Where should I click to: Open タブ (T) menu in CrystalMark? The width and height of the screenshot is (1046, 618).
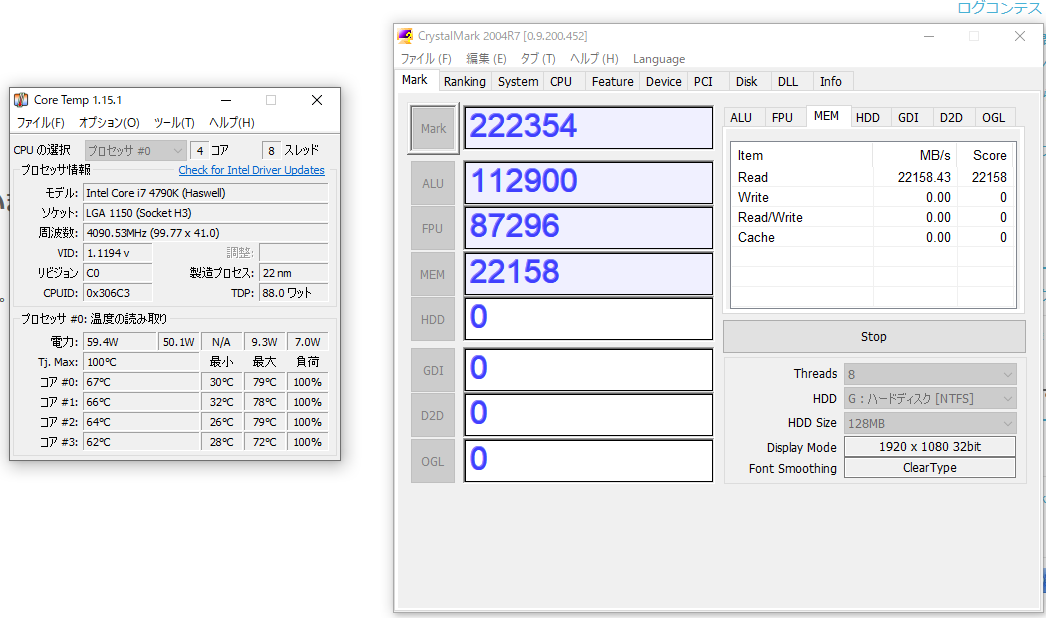(538, 59)
